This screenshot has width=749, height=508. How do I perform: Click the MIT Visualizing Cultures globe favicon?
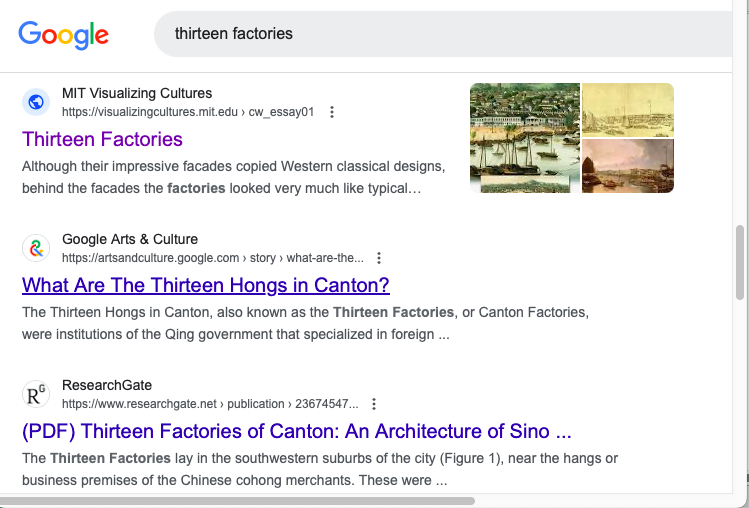[36, 102]
